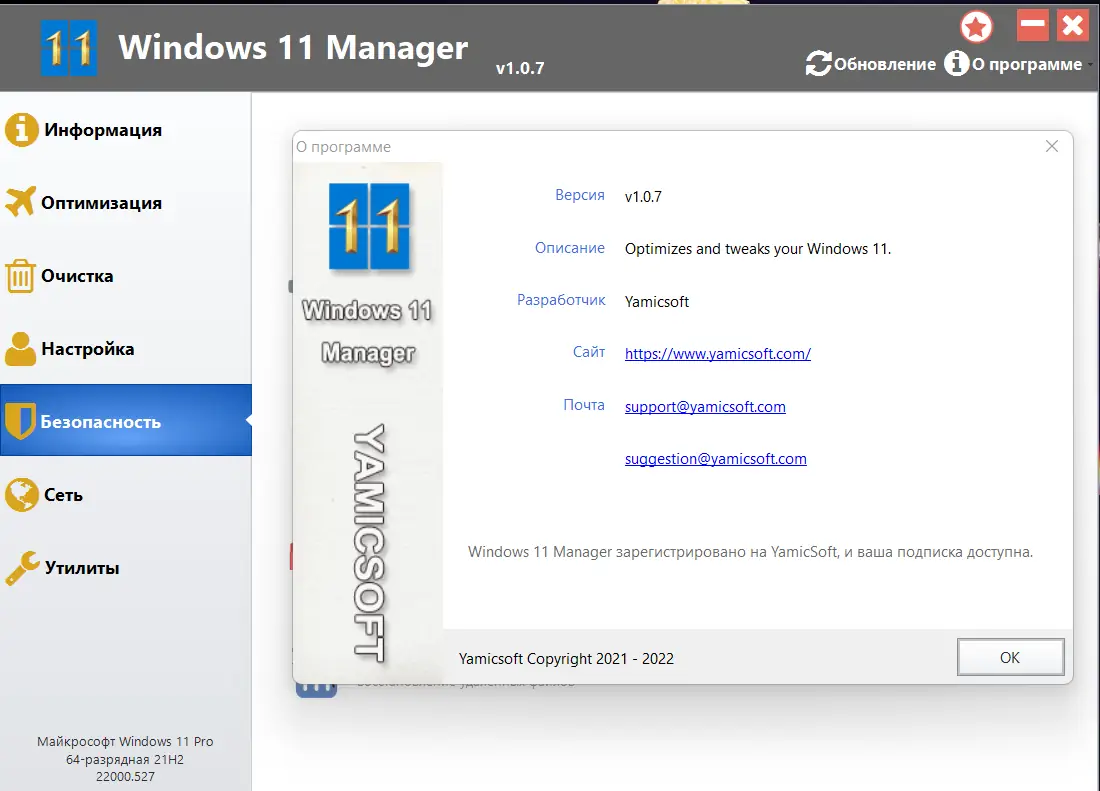Click the Сеть globe icon
Image resolution: width=1100 pixels, height=791 pixels.
point(21,494)
